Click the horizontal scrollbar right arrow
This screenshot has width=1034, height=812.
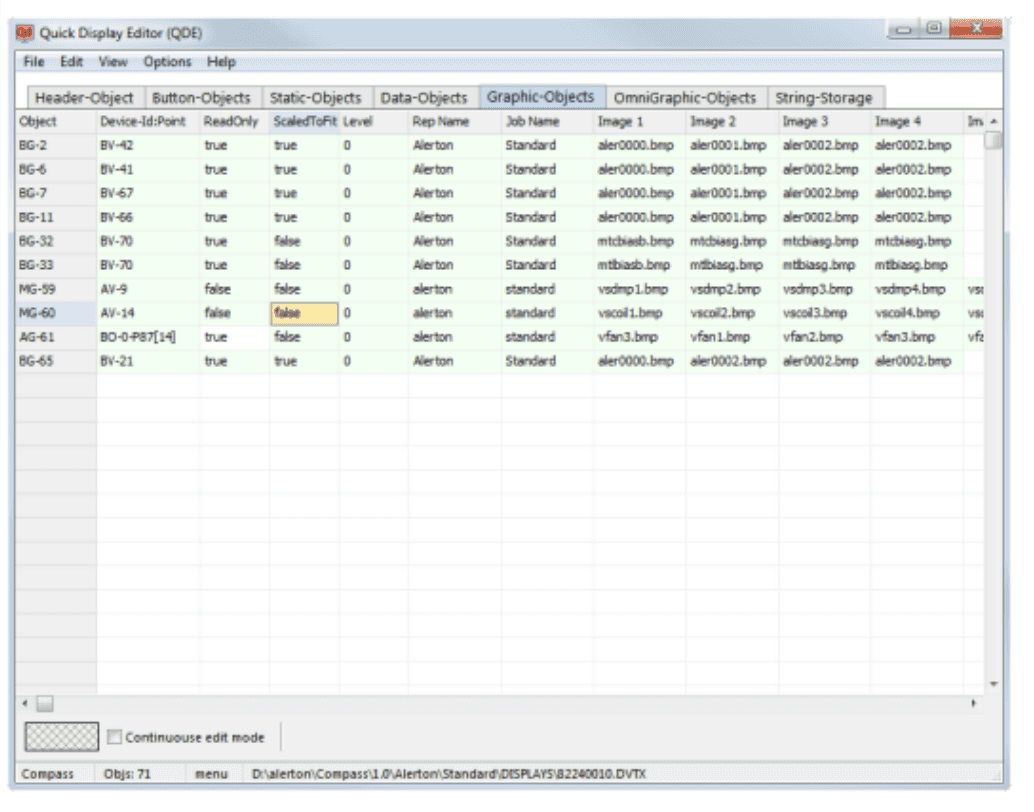(x=974, y=704)
